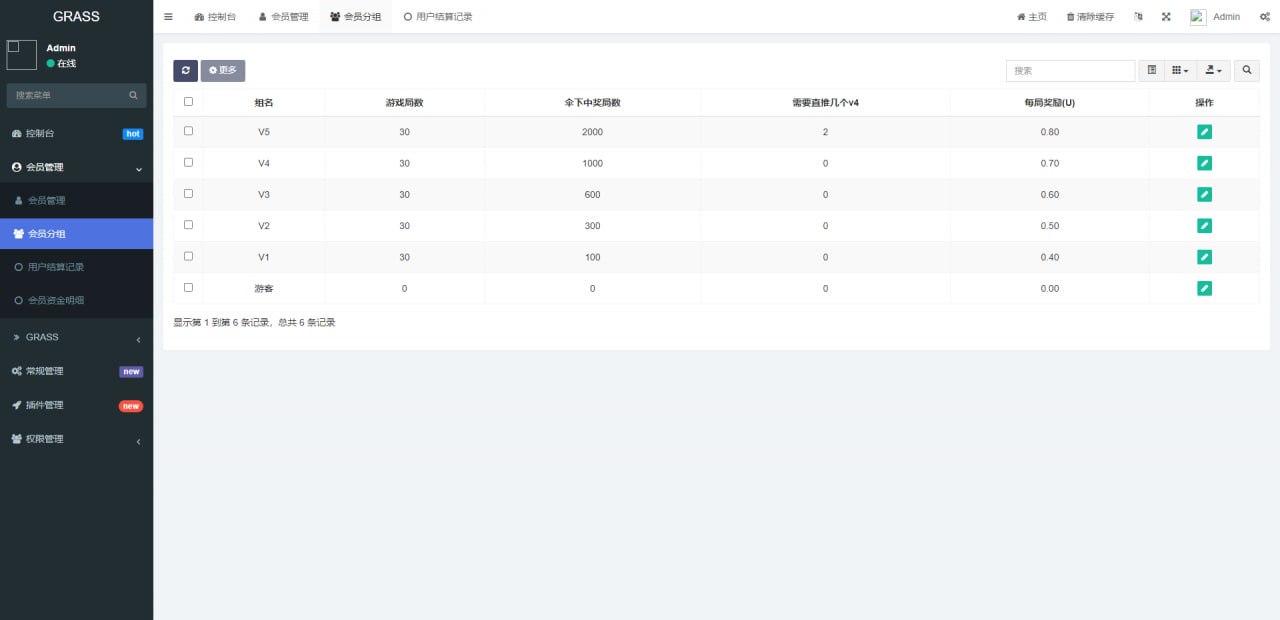
Task: Check the select-all checkbox in header
Action: (x=188, y=102)
